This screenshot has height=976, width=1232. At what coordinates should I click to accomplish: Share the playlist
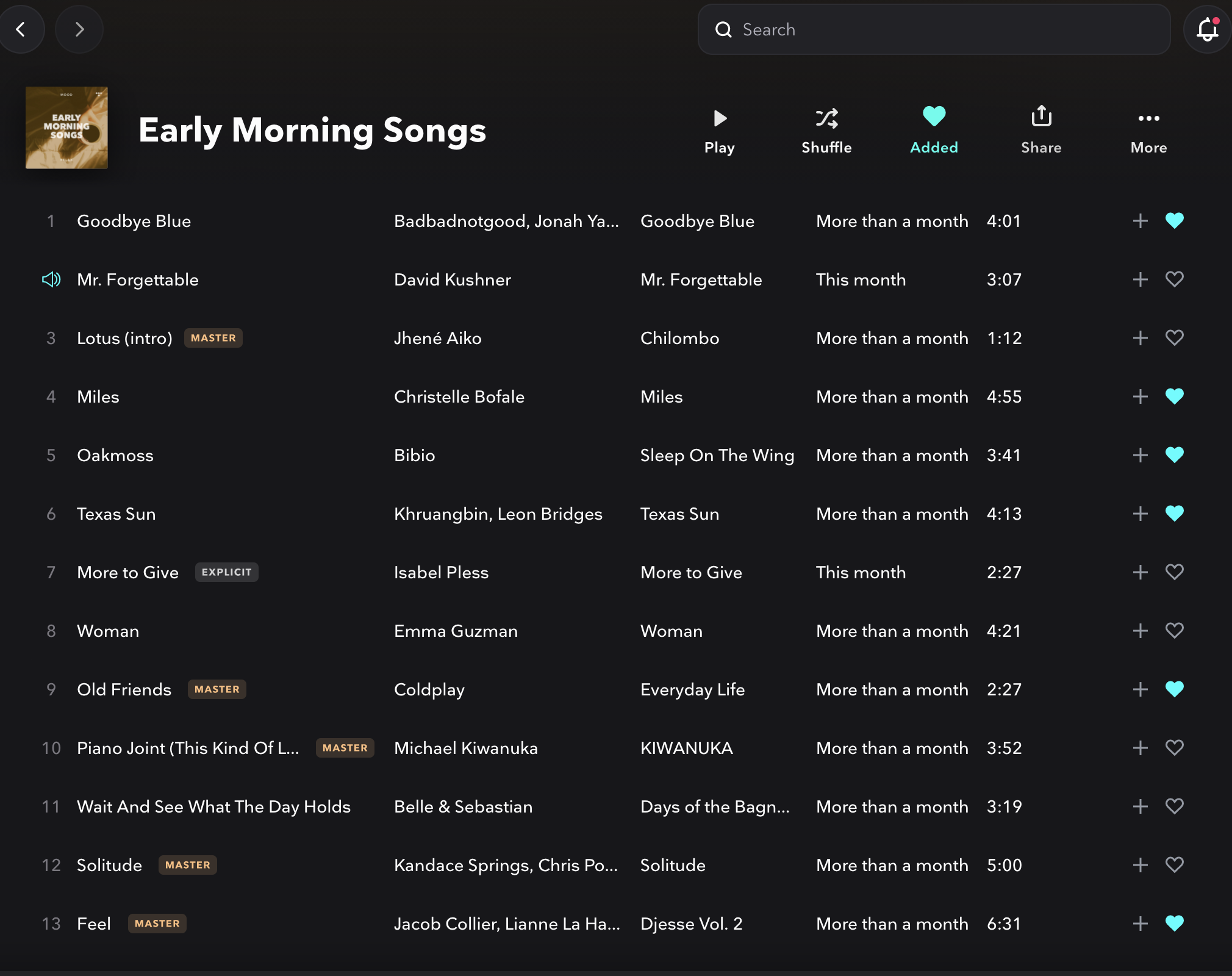coord(1041,131)
